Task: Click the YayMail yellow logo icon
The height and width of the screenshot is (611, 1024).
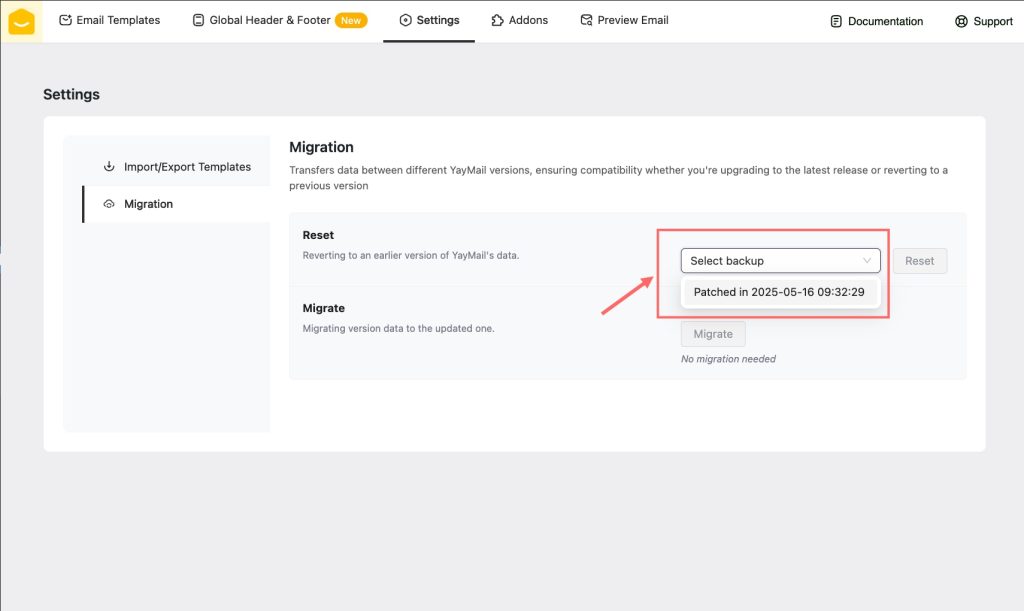Action: point(22,22)
